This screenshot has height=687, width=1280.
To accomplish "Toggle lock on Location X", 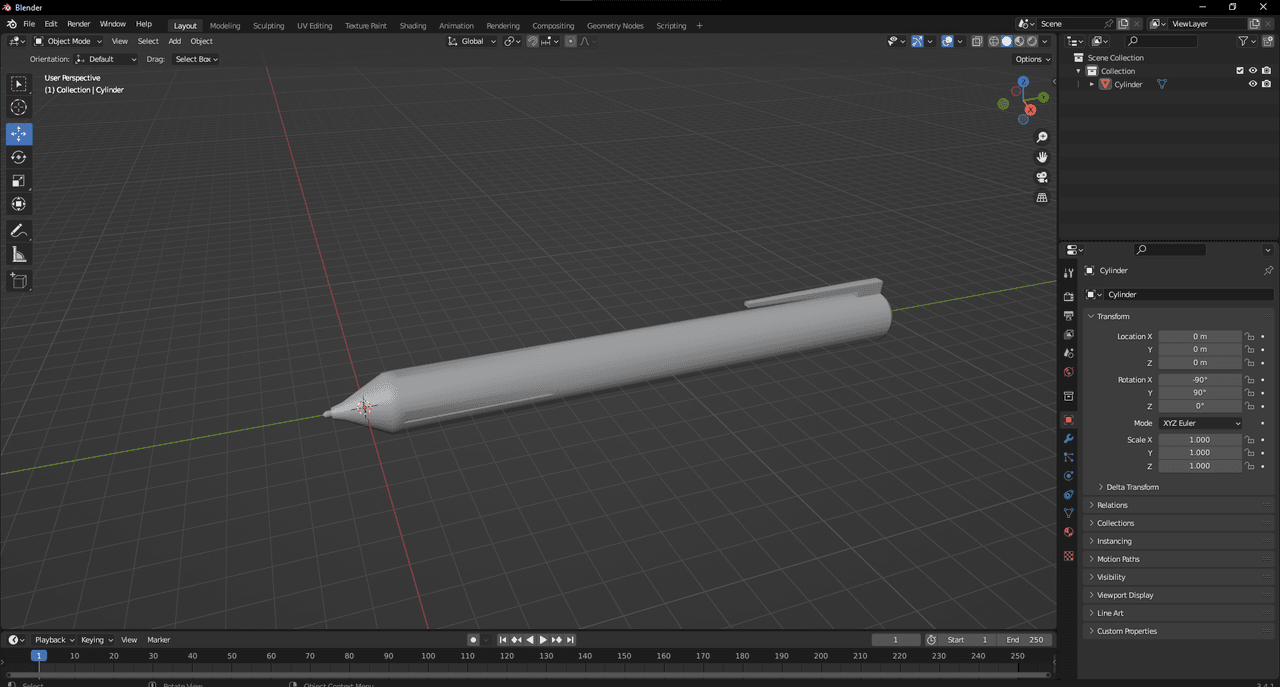I will [1249, 337].
